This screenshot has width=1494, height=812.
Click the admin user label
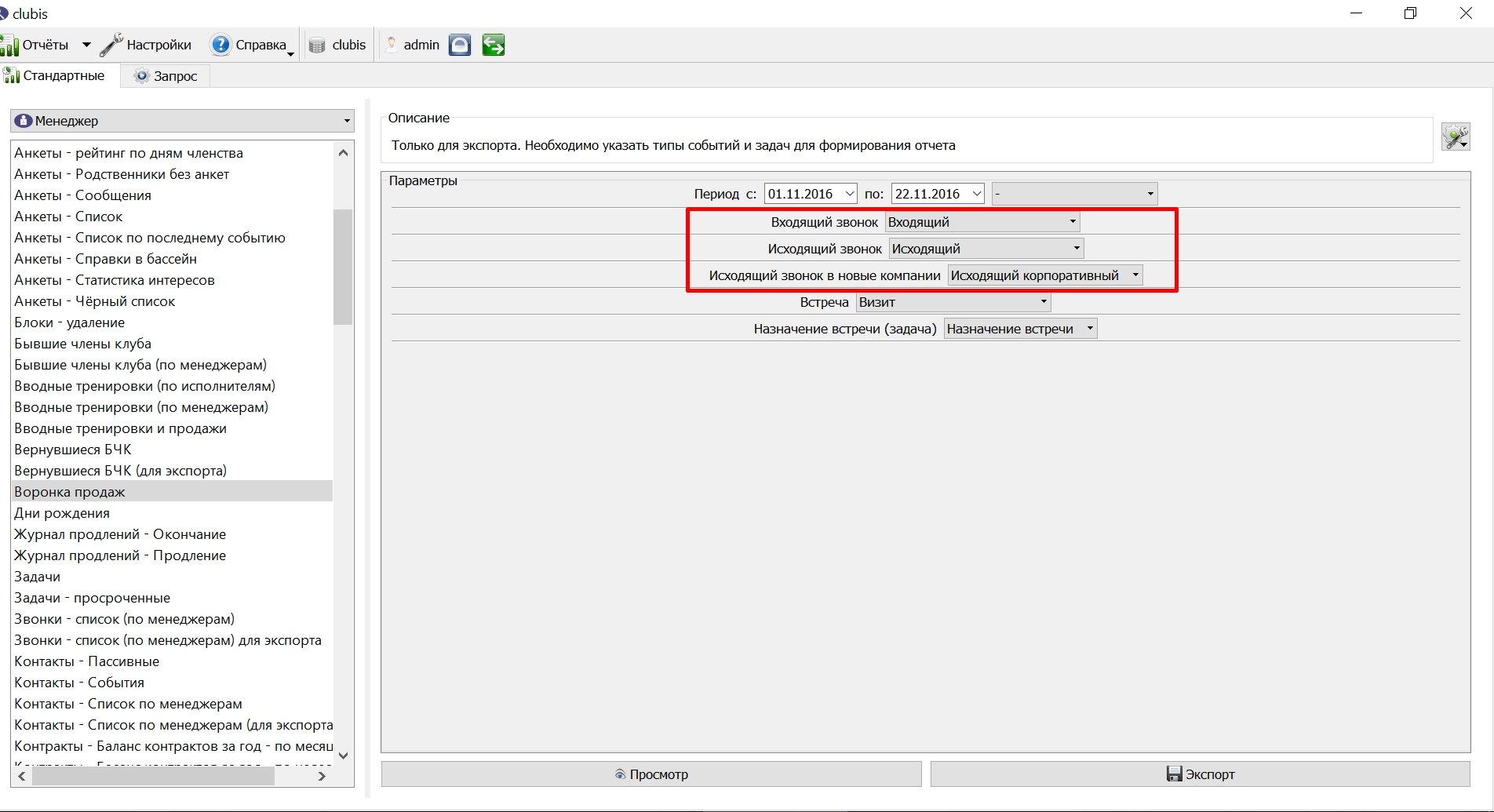[421, 45]
